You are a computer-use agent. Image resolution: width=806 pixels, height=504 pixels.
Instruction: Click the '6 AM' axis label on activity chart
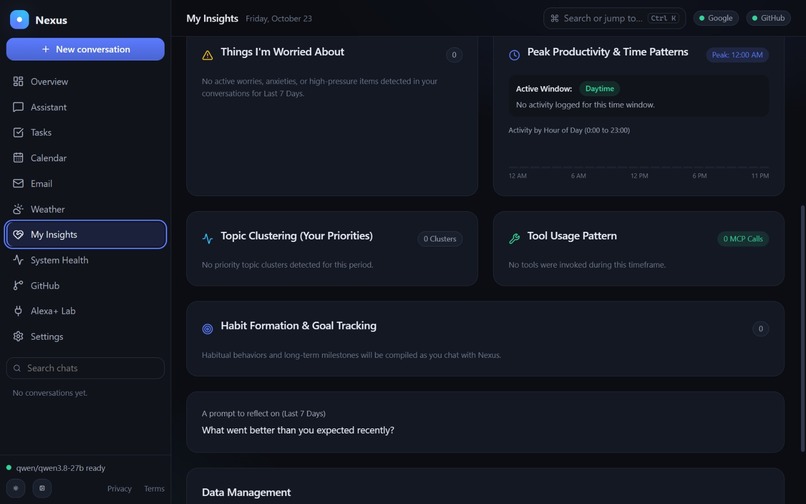[578, 176]
